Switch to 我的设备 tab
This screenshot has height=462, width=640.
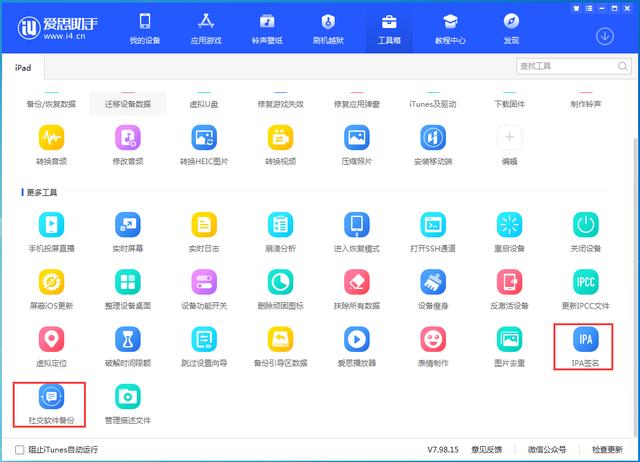point(145,29)
